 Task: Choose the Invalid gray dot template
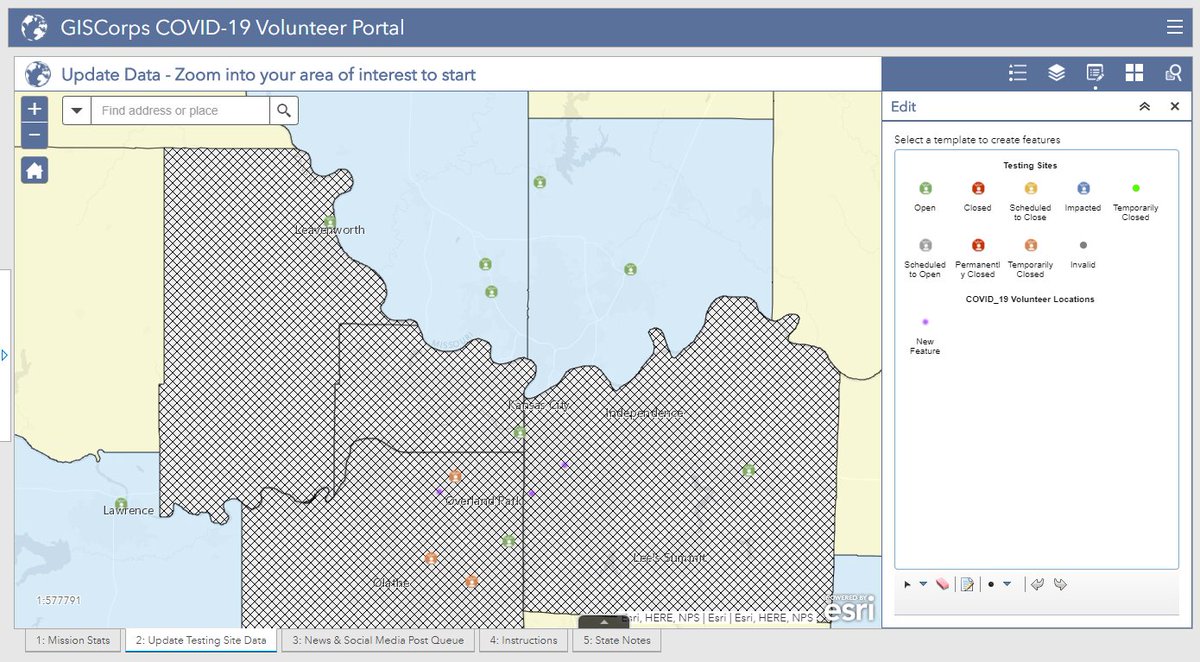pyautogui.click(x=1083, y=253)
